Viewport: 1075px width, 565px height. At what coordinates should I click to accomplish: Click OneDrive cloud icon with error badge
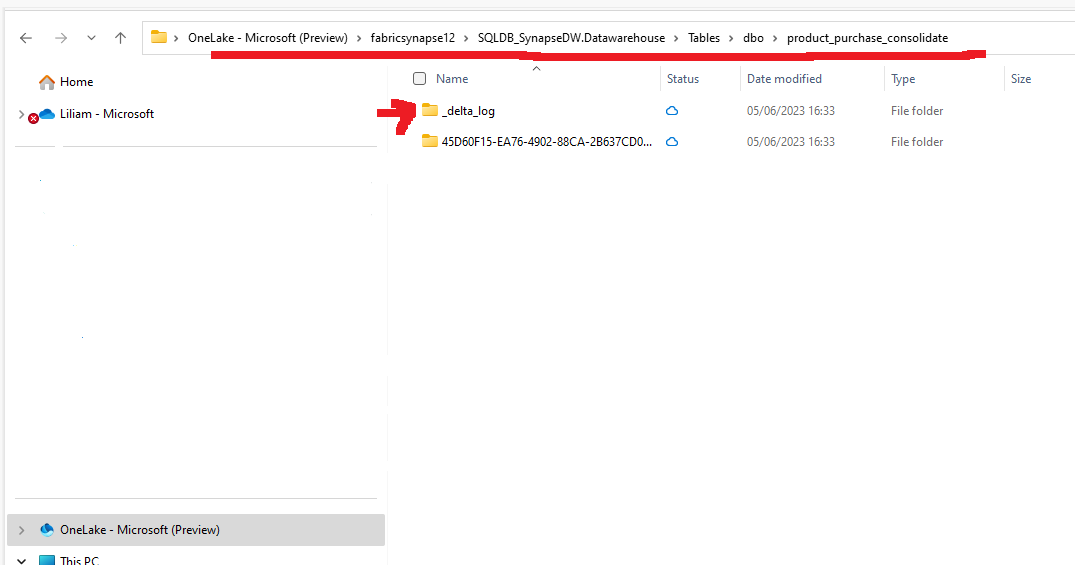coord(41,115)
